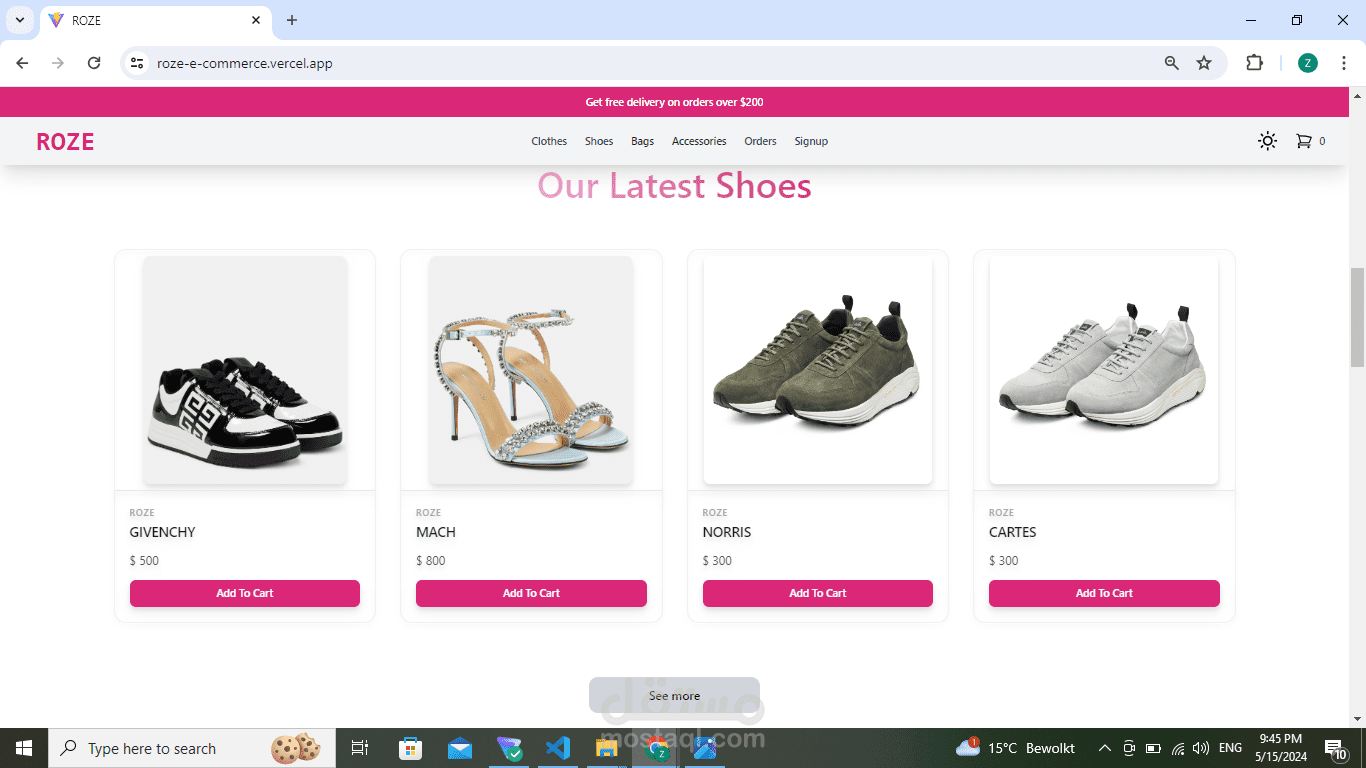Image resolution: width=1366 pixels, height=768 pixels.
Task: Click the browser forward arrow
Action: pyautogui.click(x=58, y=63)
